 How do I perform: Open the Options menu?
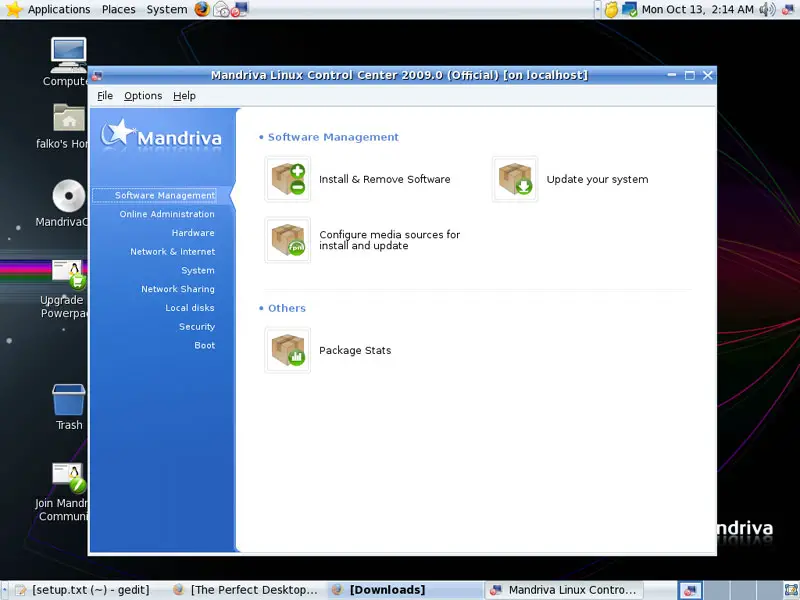click(x=143, y=96)
